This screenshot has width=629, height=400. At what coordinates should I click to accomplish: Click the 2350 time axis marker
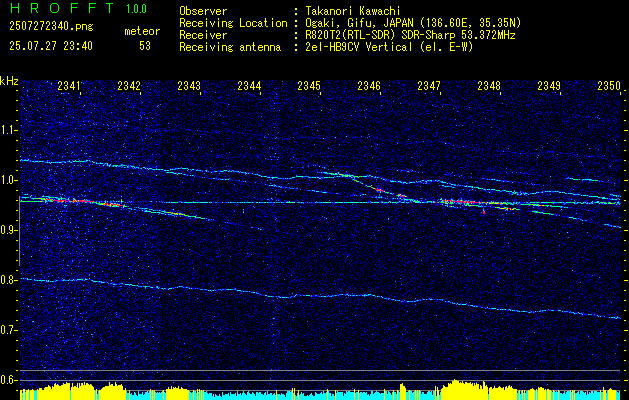point(609,86)
